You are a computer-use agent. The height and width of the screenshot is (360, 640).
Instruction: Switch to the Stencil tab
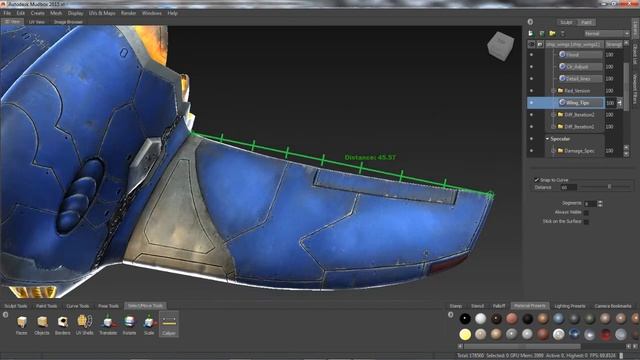click(477, 306)
